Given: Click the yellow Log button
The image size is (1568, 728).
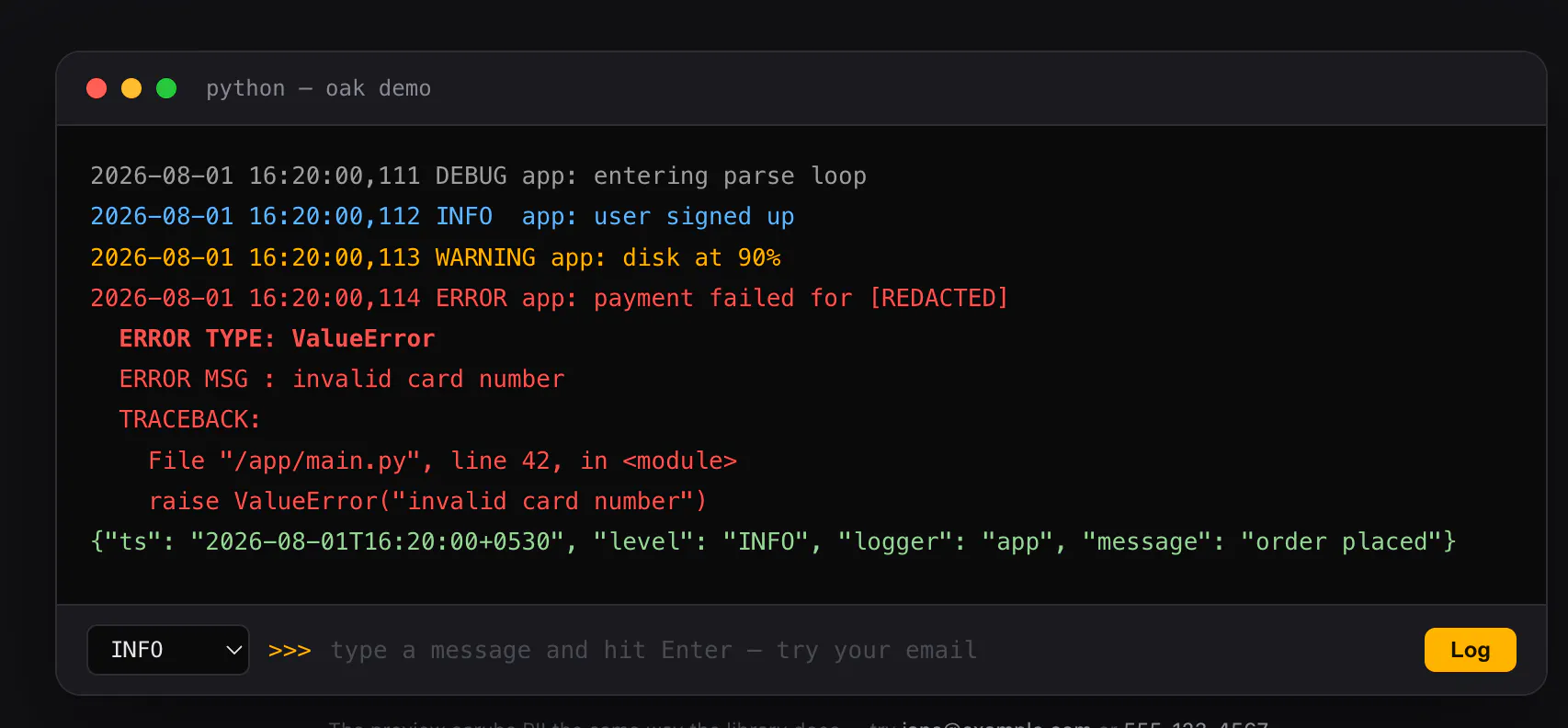Looking at the screenshot, I should tap(1470, 650).
